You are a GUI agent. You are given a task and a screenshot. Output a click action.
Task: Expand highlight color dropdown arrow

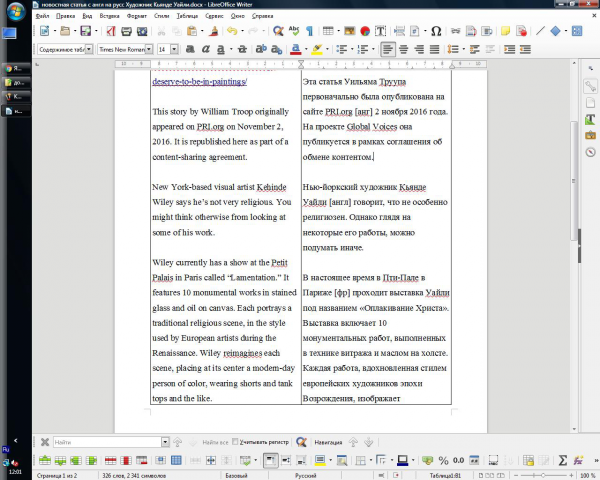coord(327,49)
